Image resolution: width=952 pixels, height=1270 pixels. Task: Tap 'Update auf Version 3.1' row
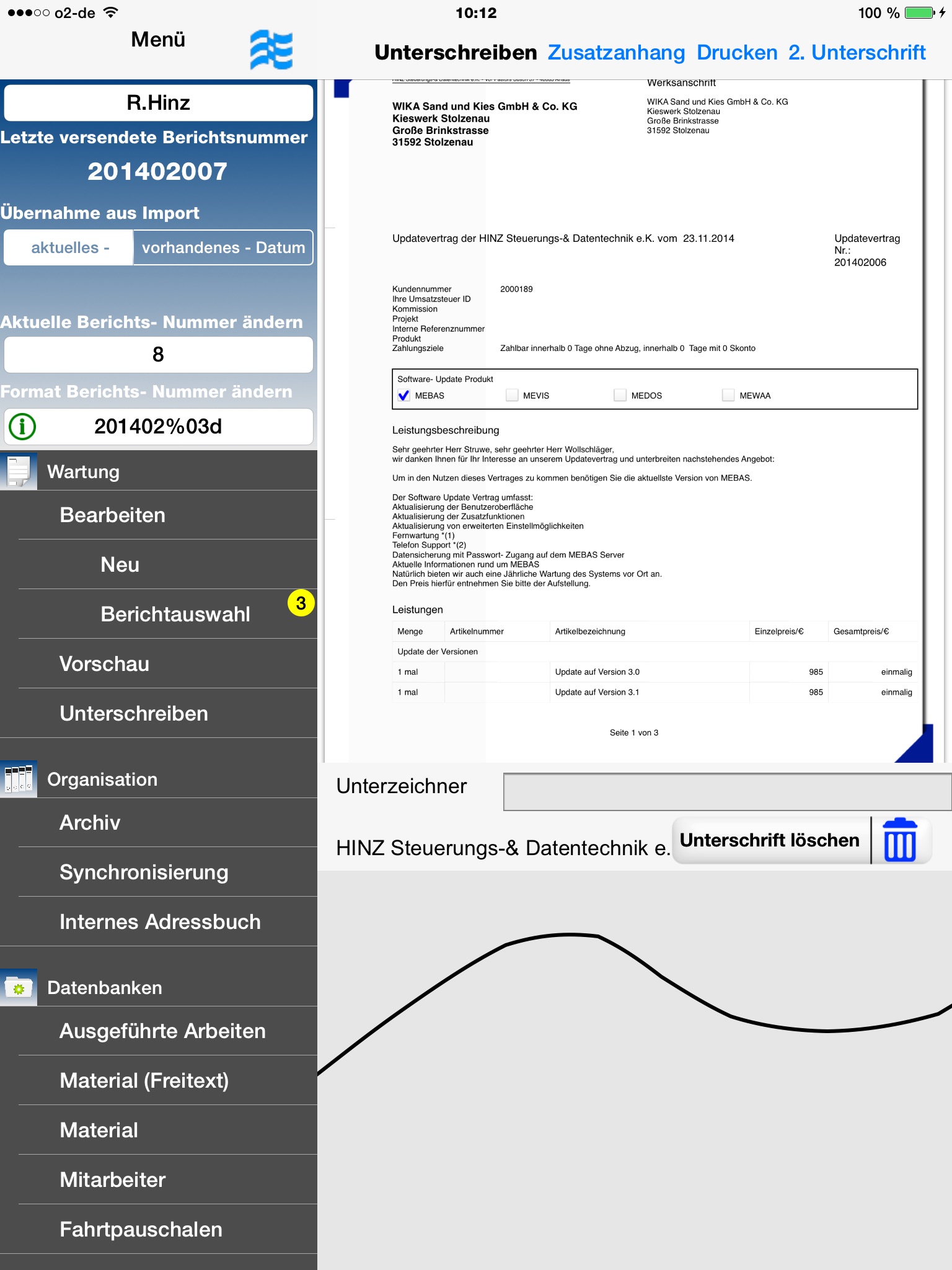pos(654,692)
